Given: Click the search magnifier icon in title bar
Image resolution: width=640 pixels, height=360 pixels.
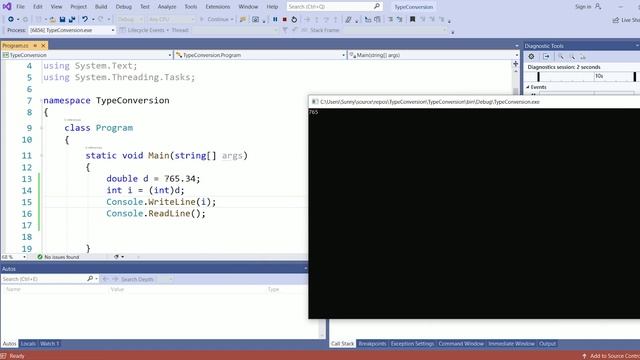Looking at the screenshot, I should click(377, 6).
